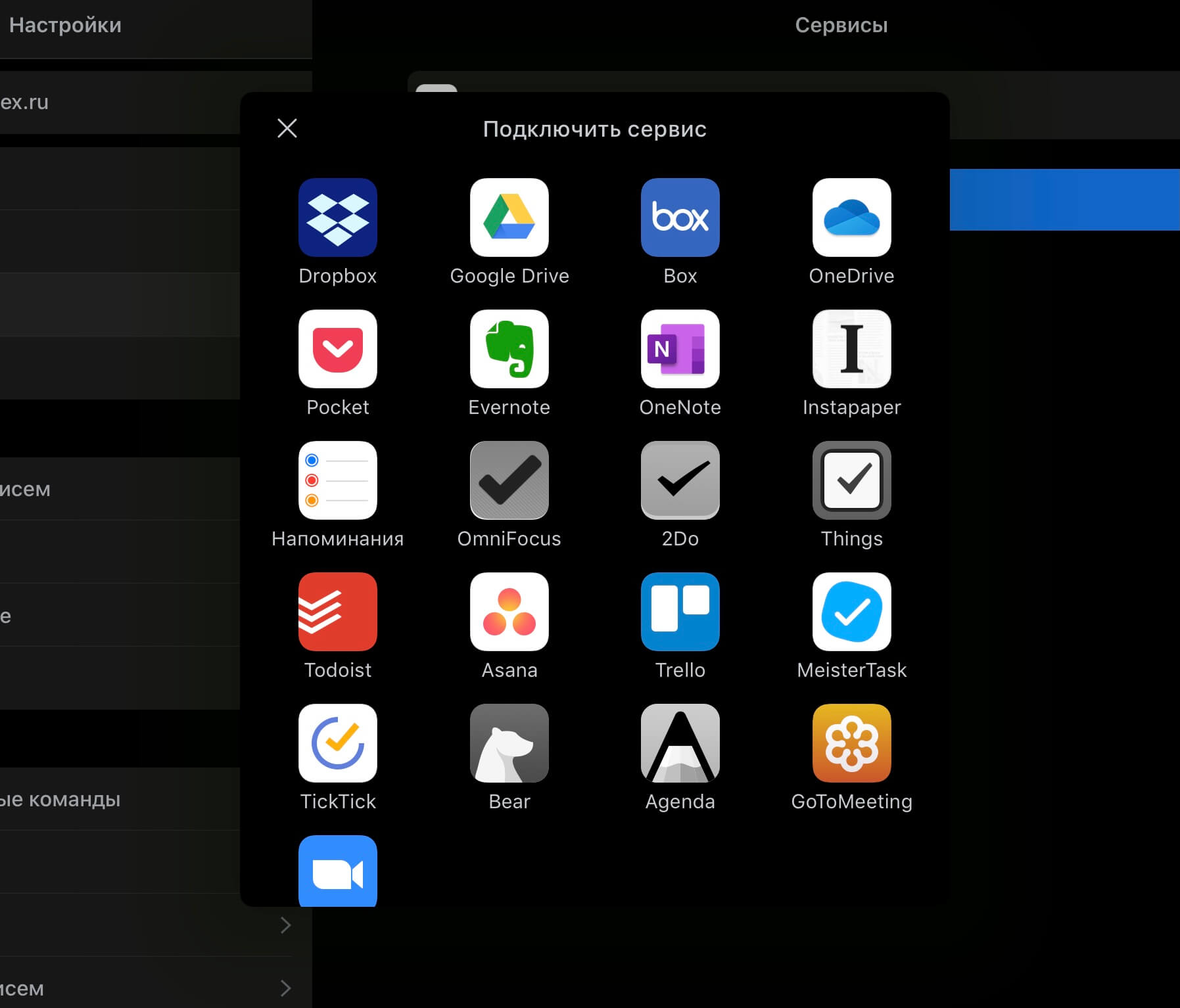Connect the Напоминания reminders service
This screenshot has width=1180, height=1008.
pyautogui.click(x=338, y=480)
